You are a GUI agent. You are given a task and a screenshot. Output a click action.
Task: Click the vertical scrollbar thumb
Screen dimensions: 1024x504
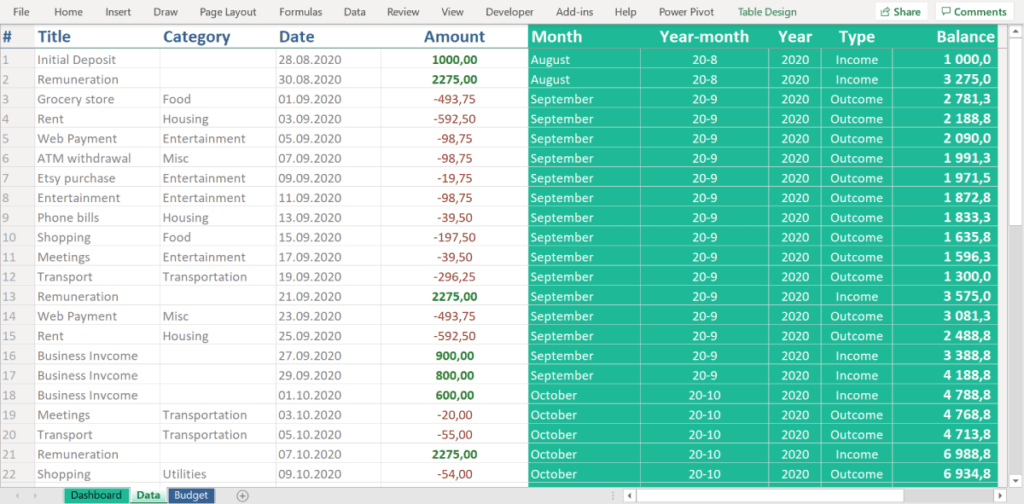tap(1016, 134)
